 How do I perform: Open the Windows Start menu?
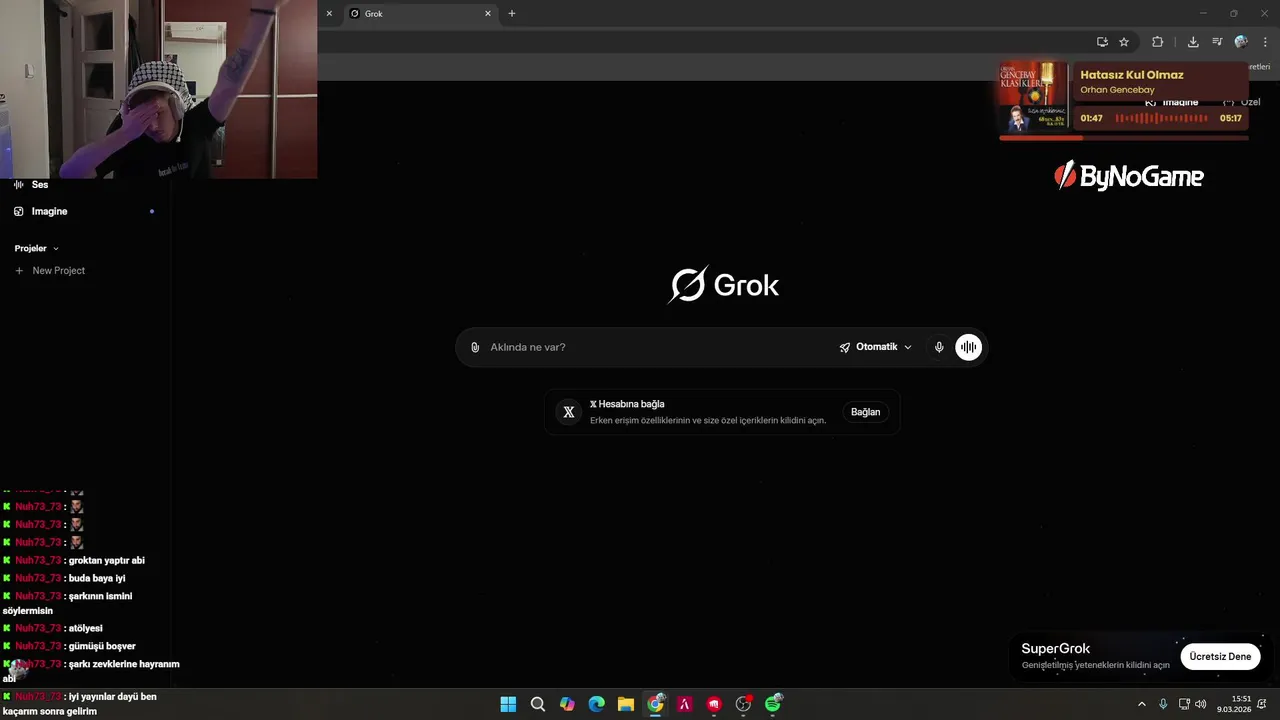(x=508, y=704)
